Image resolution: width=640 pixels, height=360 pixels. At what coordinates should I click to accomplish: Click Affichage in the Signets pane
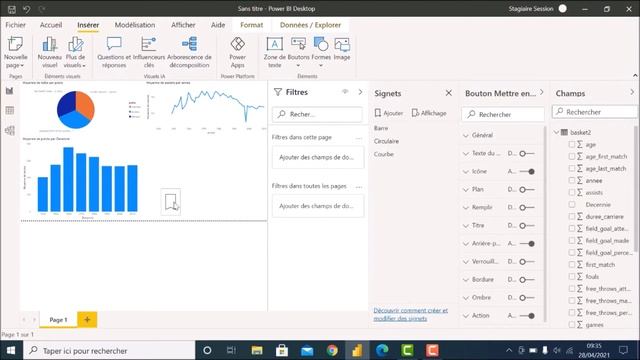click(429, 113)
